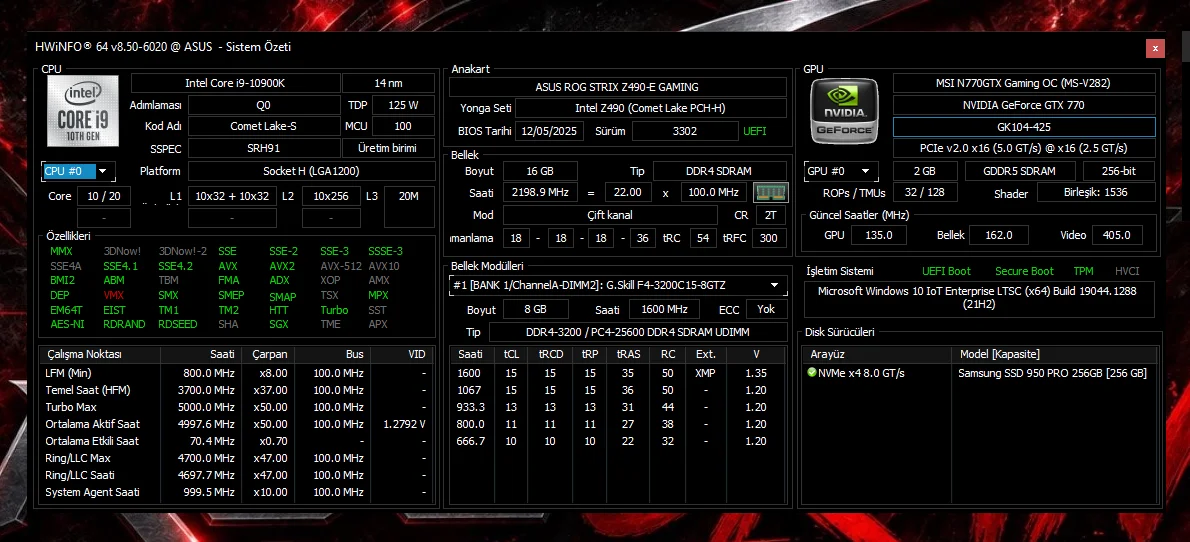Click the green check icon beside NVMe x4
Viewport: 1190px width, 542px height.
pyautogui.click(x=811, y=373)
